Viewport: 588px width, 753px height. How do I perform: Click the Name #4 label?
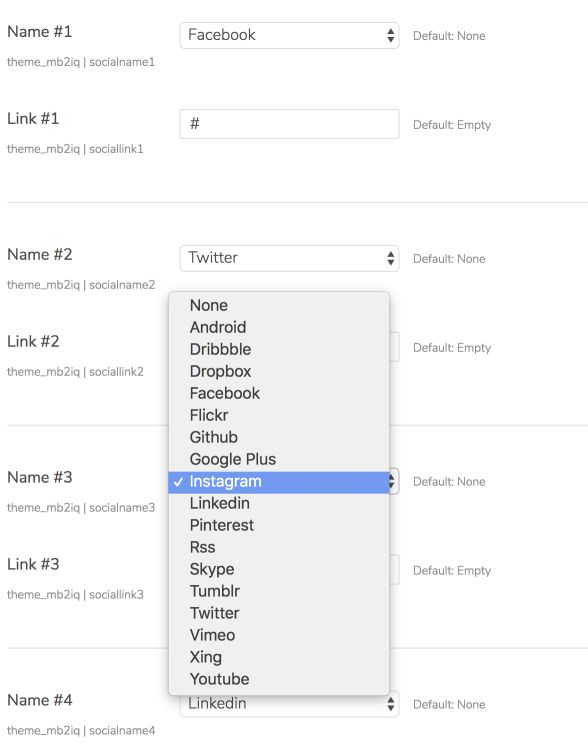click(x=40, y=700)
